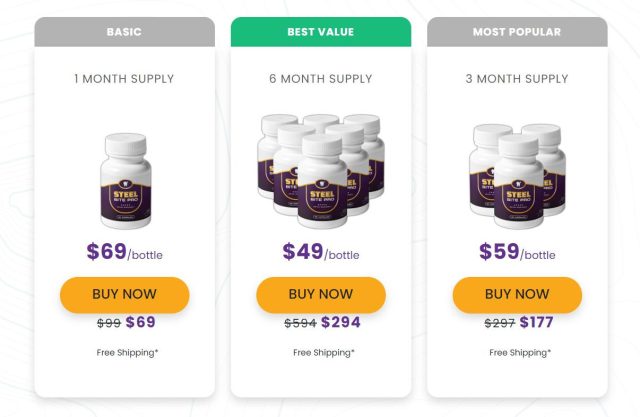Click the discounted $294 total price
The image size is (640, 417).
341,322
